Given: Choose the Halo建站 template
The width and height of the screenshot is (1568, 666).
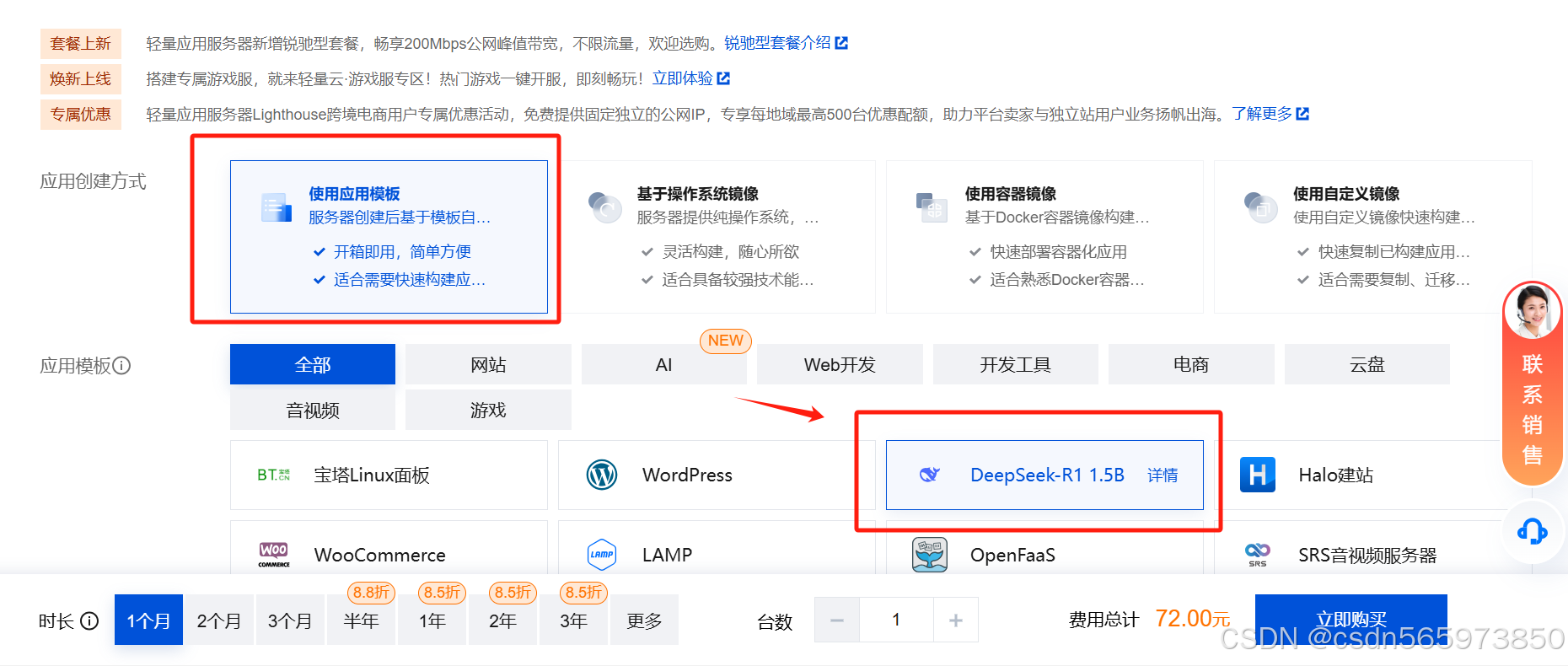Looking at the screenshot, I should [x=1372, y=475].
